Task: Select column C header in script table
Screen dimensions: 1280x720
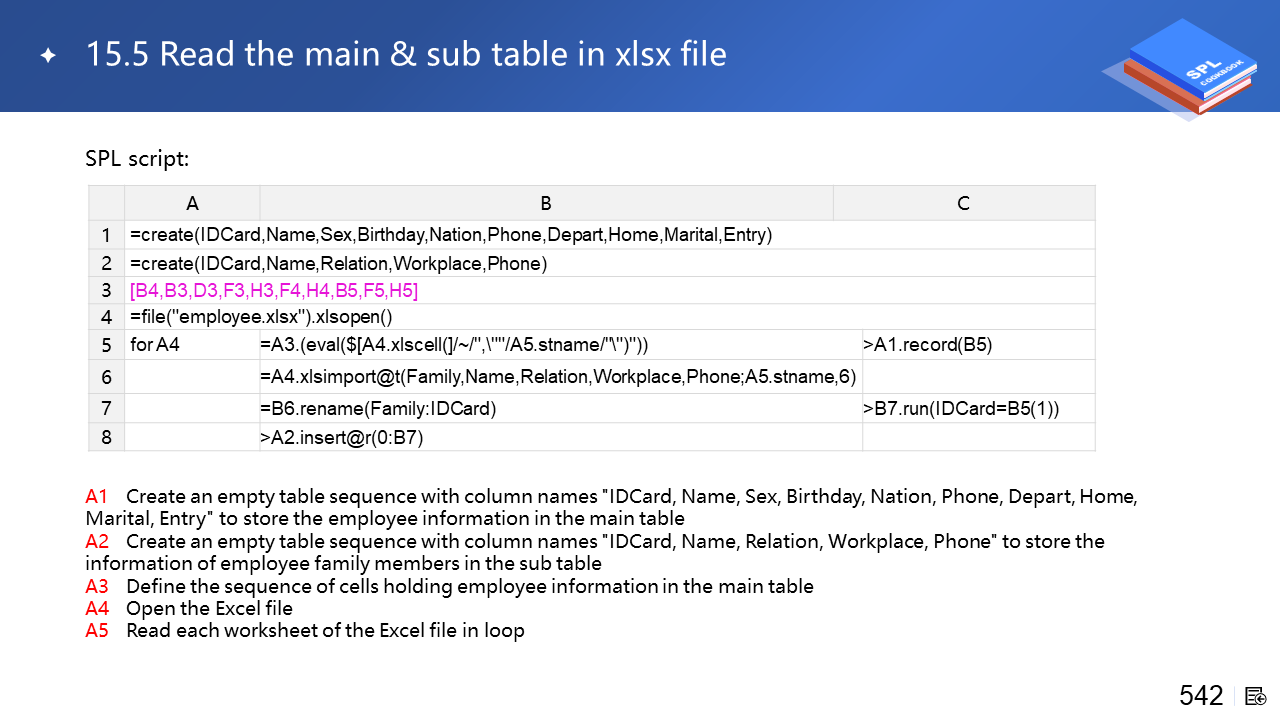Action: click(x=963, y=203)
